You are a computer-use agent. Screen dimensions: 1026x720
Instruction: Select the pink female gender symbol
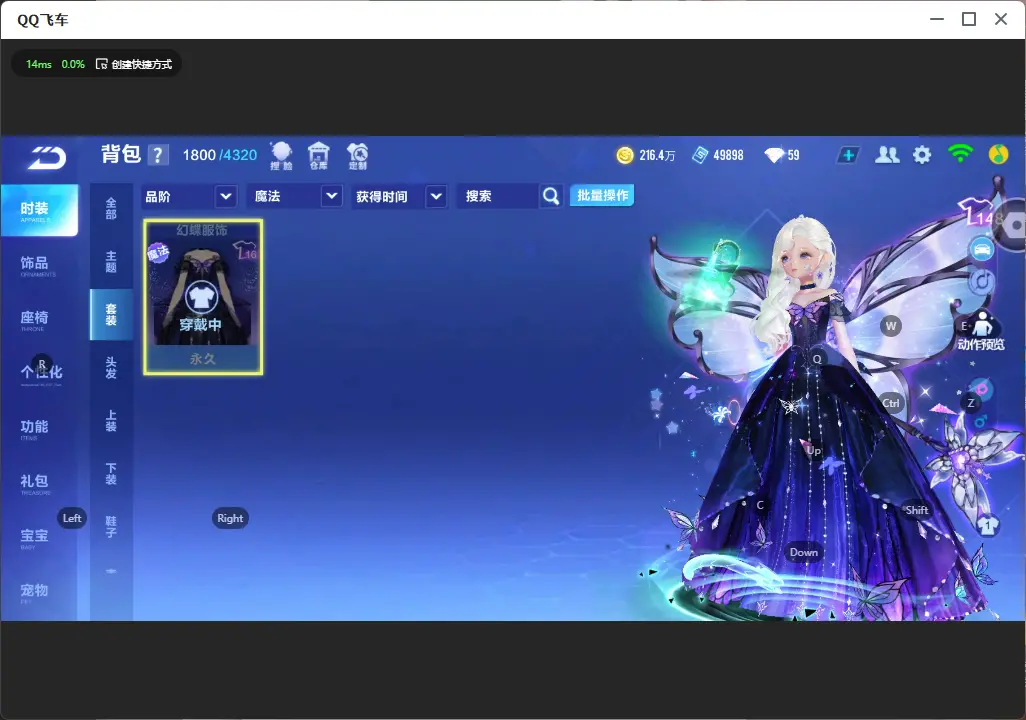click(x=982, y=390)
